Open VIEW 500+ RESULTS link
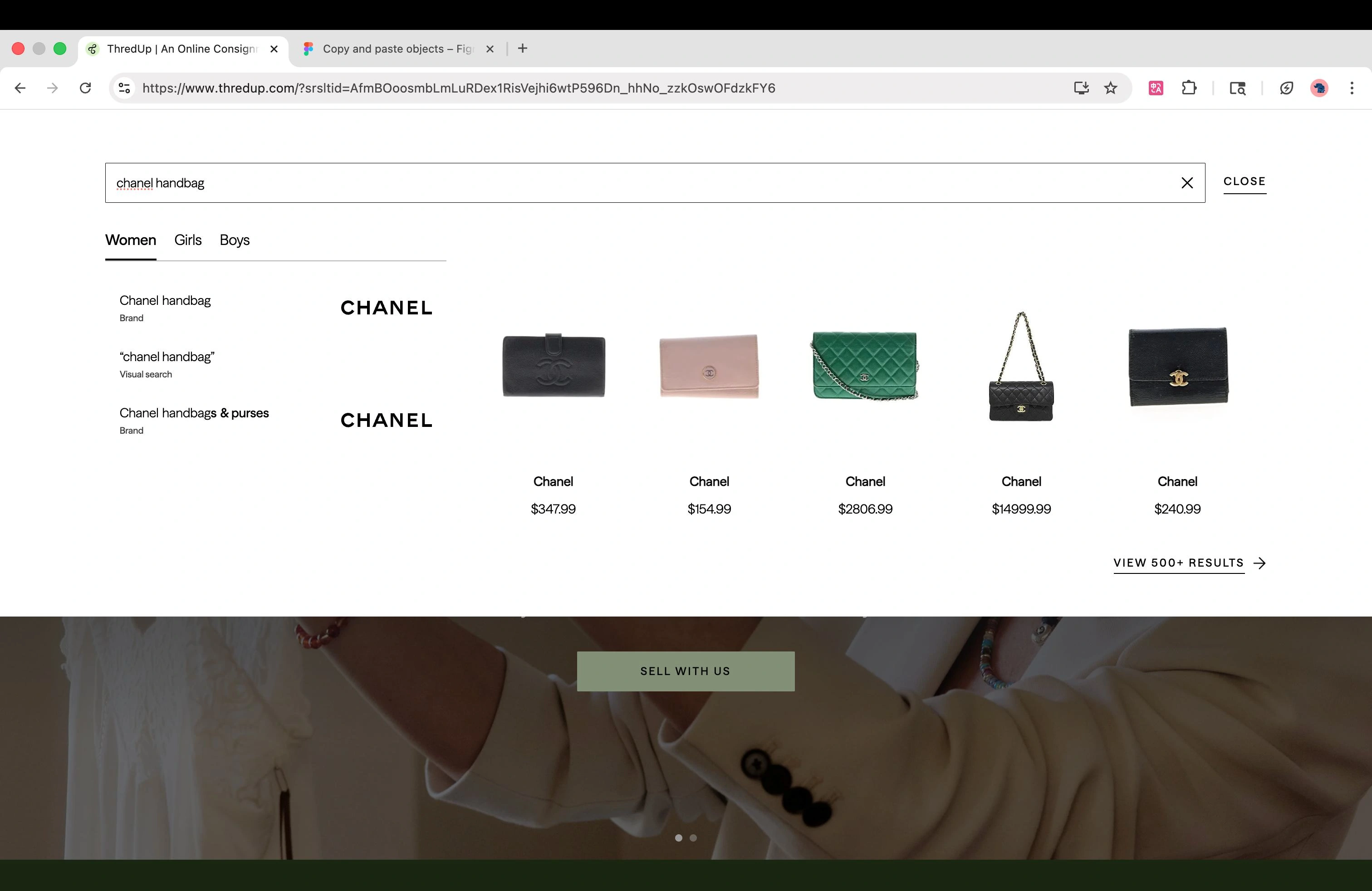 click(1179, 563)
